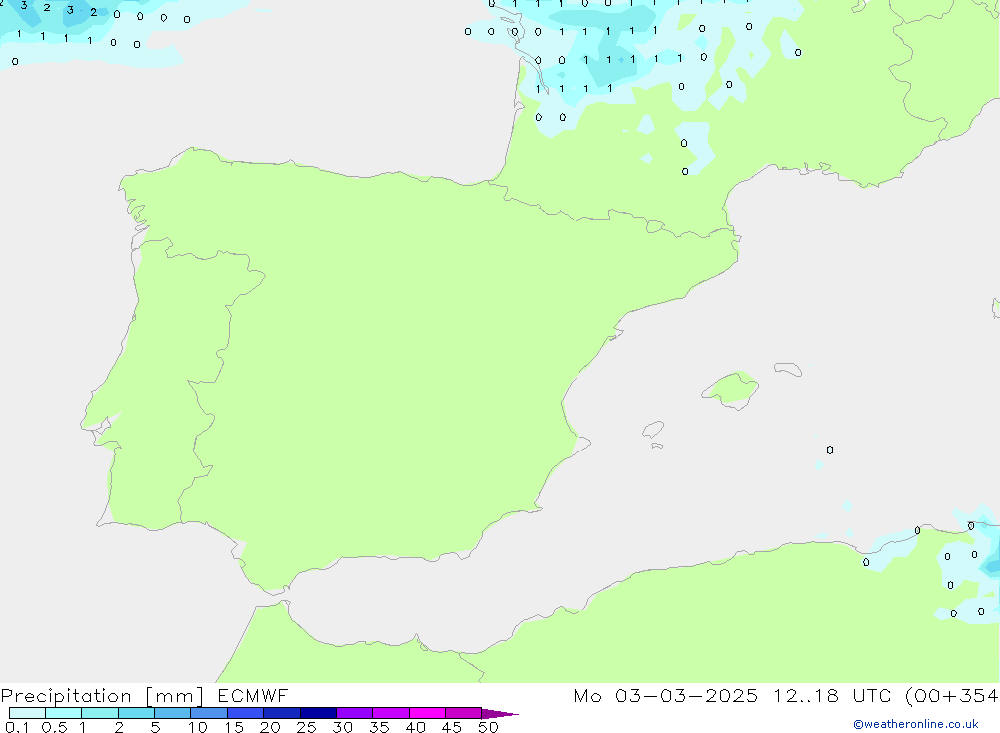This screenshot has width=1000, height=733.
Task: Click the "Mo 03-03-2025" date text
Action: pos(665,696)
